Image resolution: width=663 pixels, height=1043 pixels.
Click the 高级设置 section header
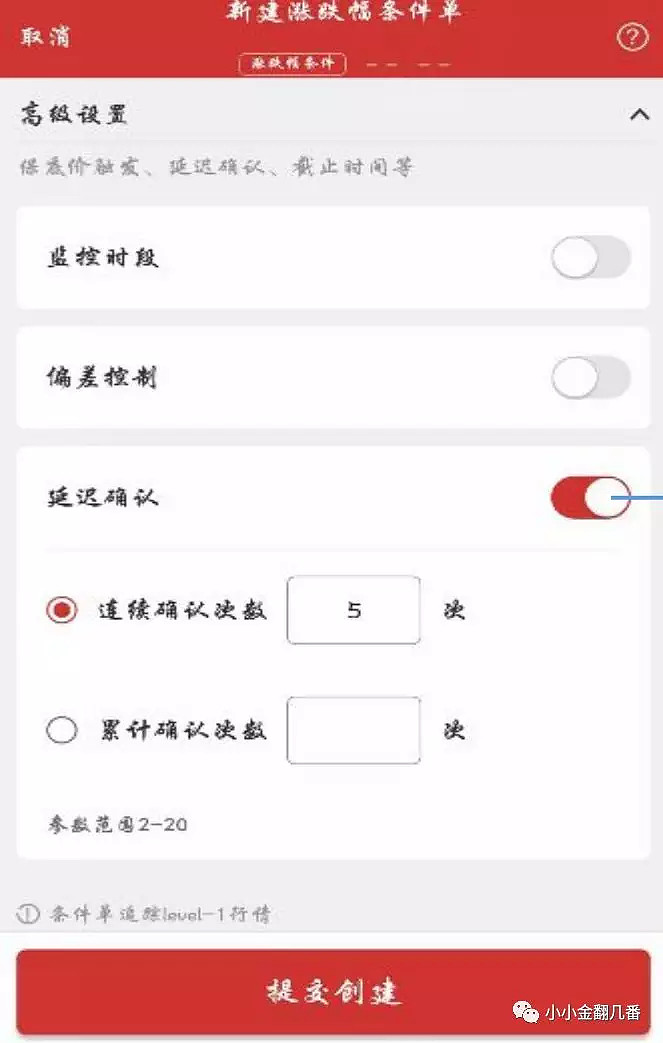73,114
